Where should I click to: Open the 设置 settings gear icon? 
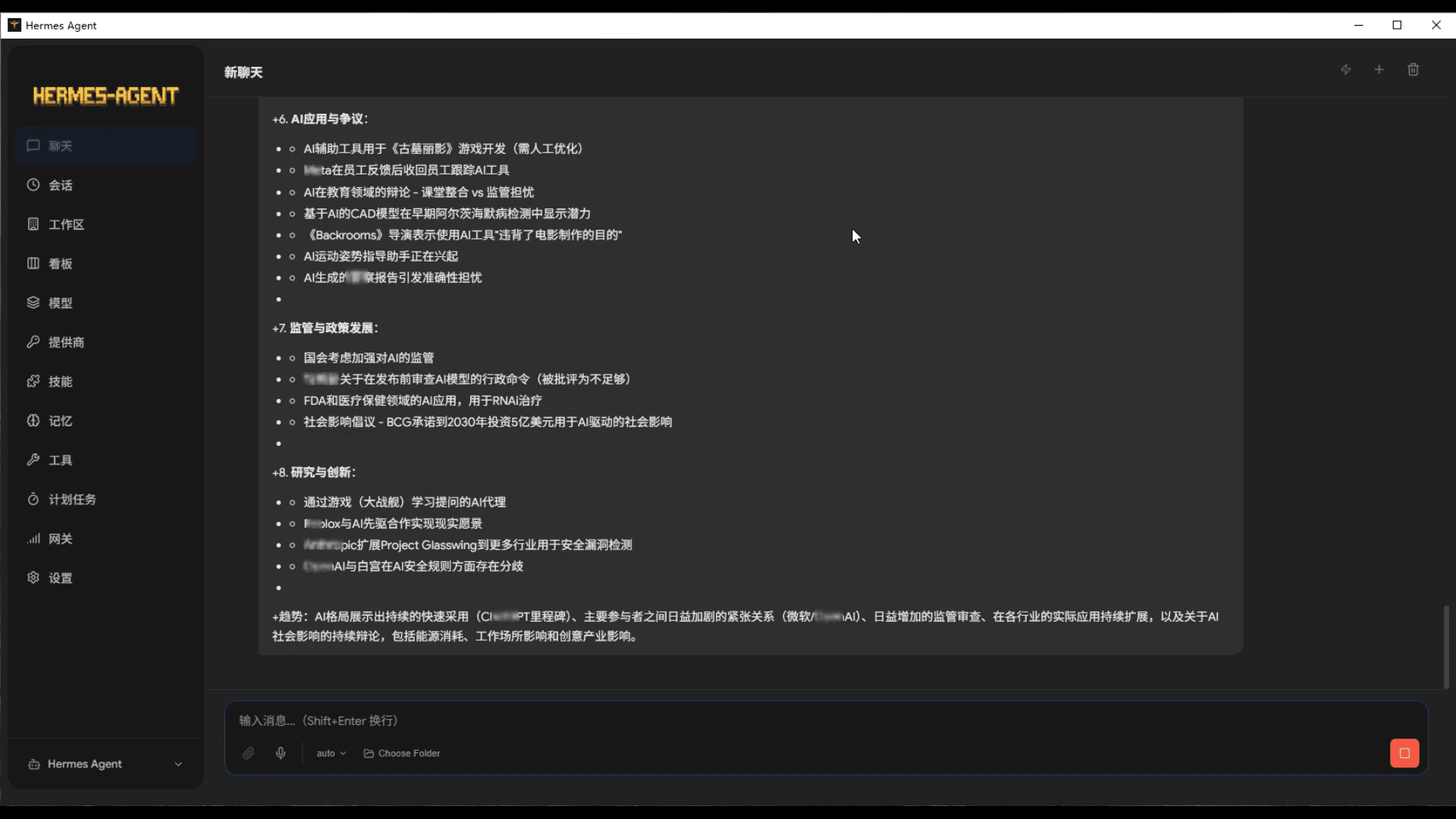33,578
